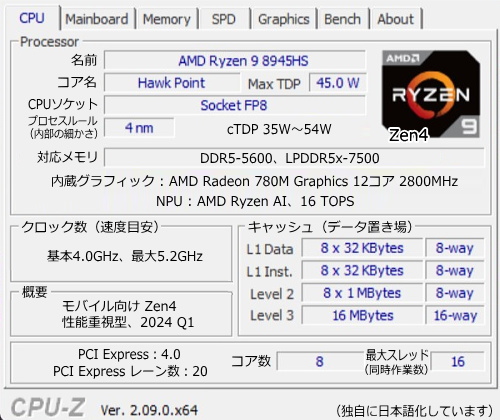Click the DDR5-5600、LPDDR5x-7500 memory field
The width and height of the screenshot is (500, 420).
pyautogui.click(x=294, y=158)
